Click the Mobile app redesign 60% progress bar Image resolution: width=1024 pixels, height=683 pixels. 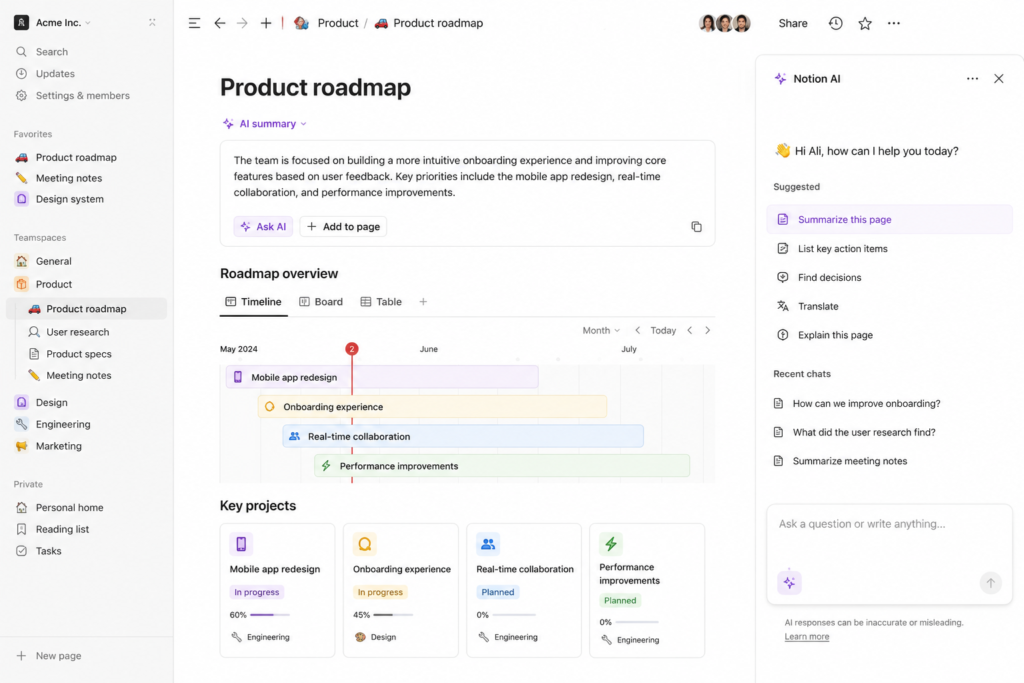pos(270,614)
